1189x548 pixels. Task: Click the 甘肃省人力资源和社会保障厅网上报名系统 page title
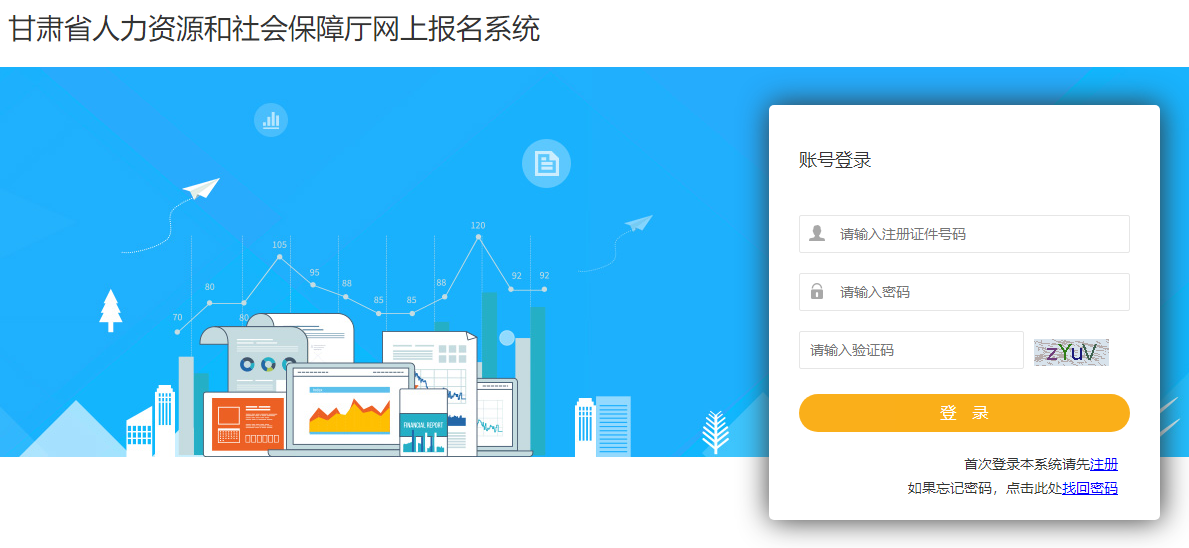pos(274,30)
